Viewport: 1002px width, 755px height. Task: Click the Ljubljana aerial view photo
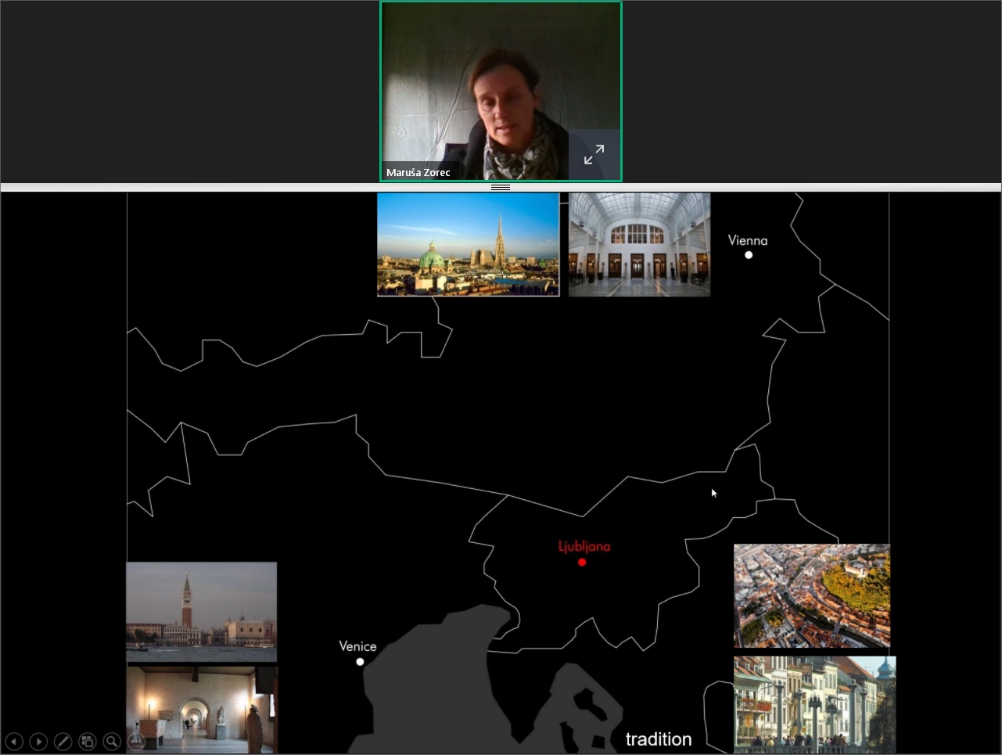tap(812, 595)
